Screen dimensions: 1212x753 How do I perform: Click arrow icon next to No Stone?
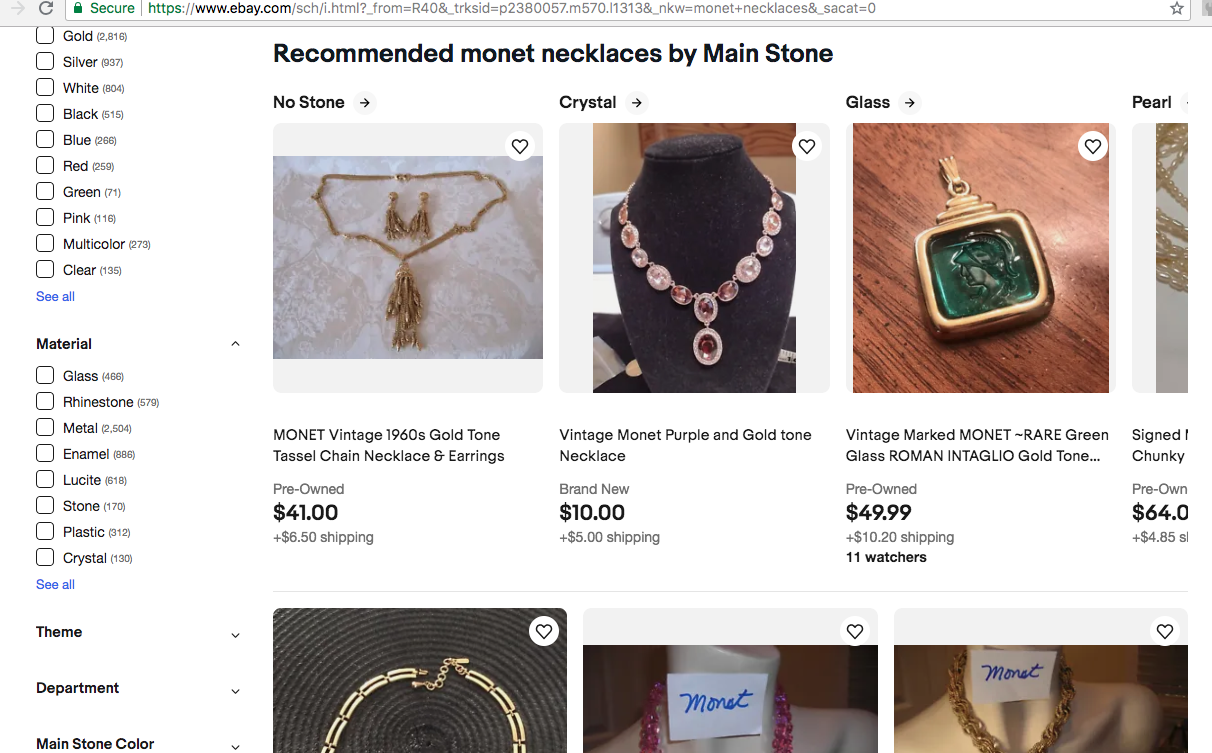[365, 102]
